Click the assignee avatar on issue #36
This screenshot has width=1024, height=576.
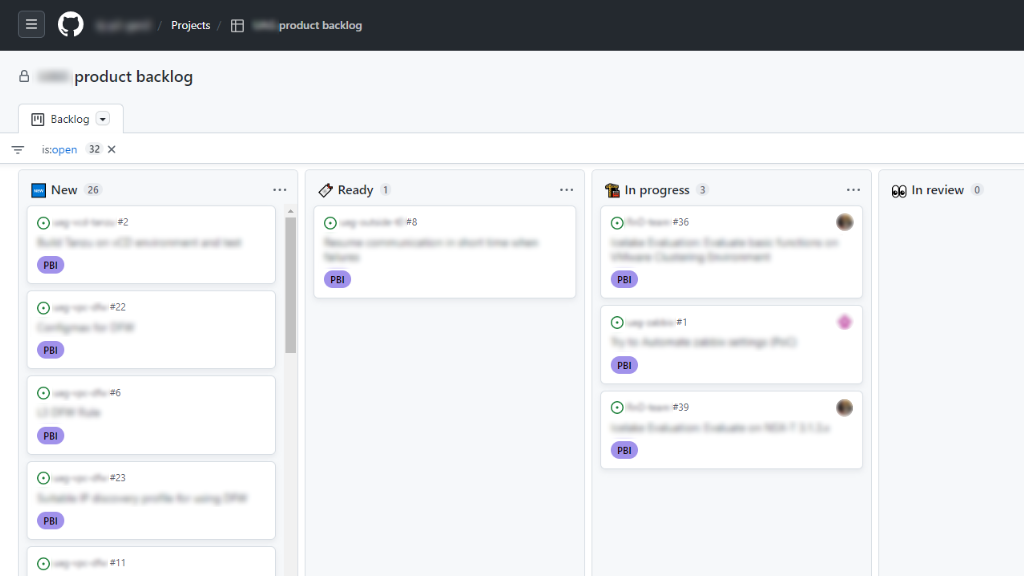point(844,222)
